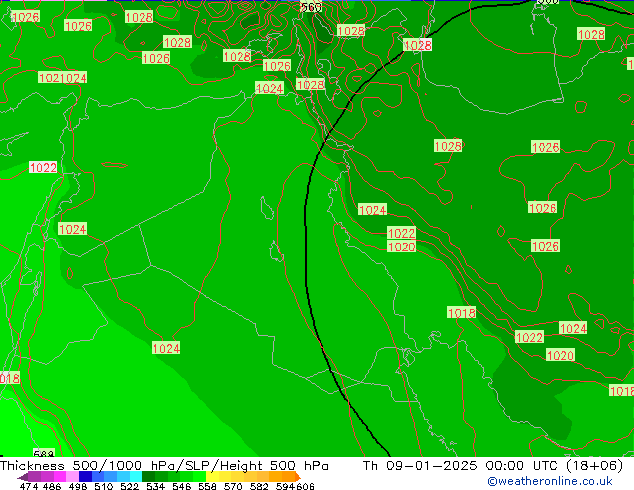Viewport: 634px width, 490px height.
Task: Click the '1024' label just above '1022' and '1020' pair
Action: coord(372,210)
